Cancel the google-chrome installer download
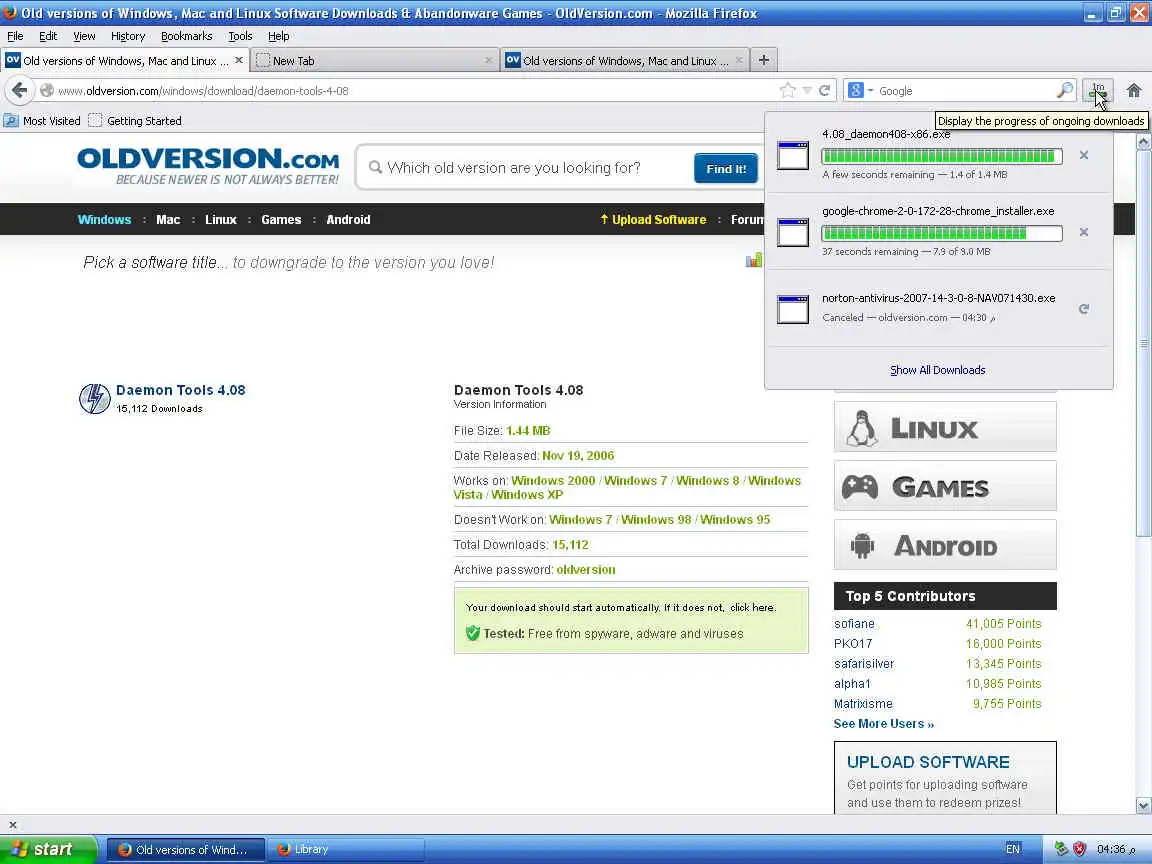This screenshot has width=1152, height=864. pos(1084,232)
